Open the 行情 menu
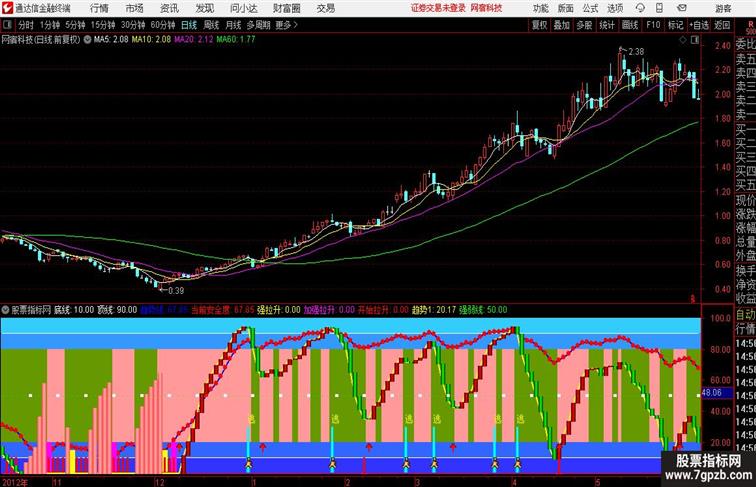Viewport: 756px width, 487px height. tap(99, 8)
